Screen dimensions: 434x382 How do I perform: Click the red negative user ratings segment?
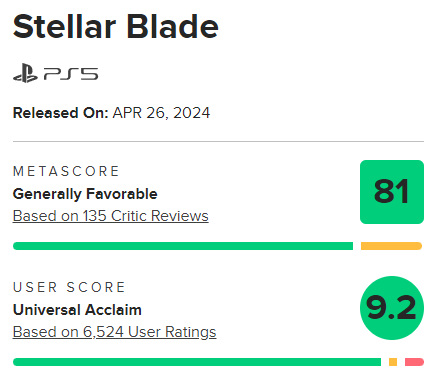[414, 362]
